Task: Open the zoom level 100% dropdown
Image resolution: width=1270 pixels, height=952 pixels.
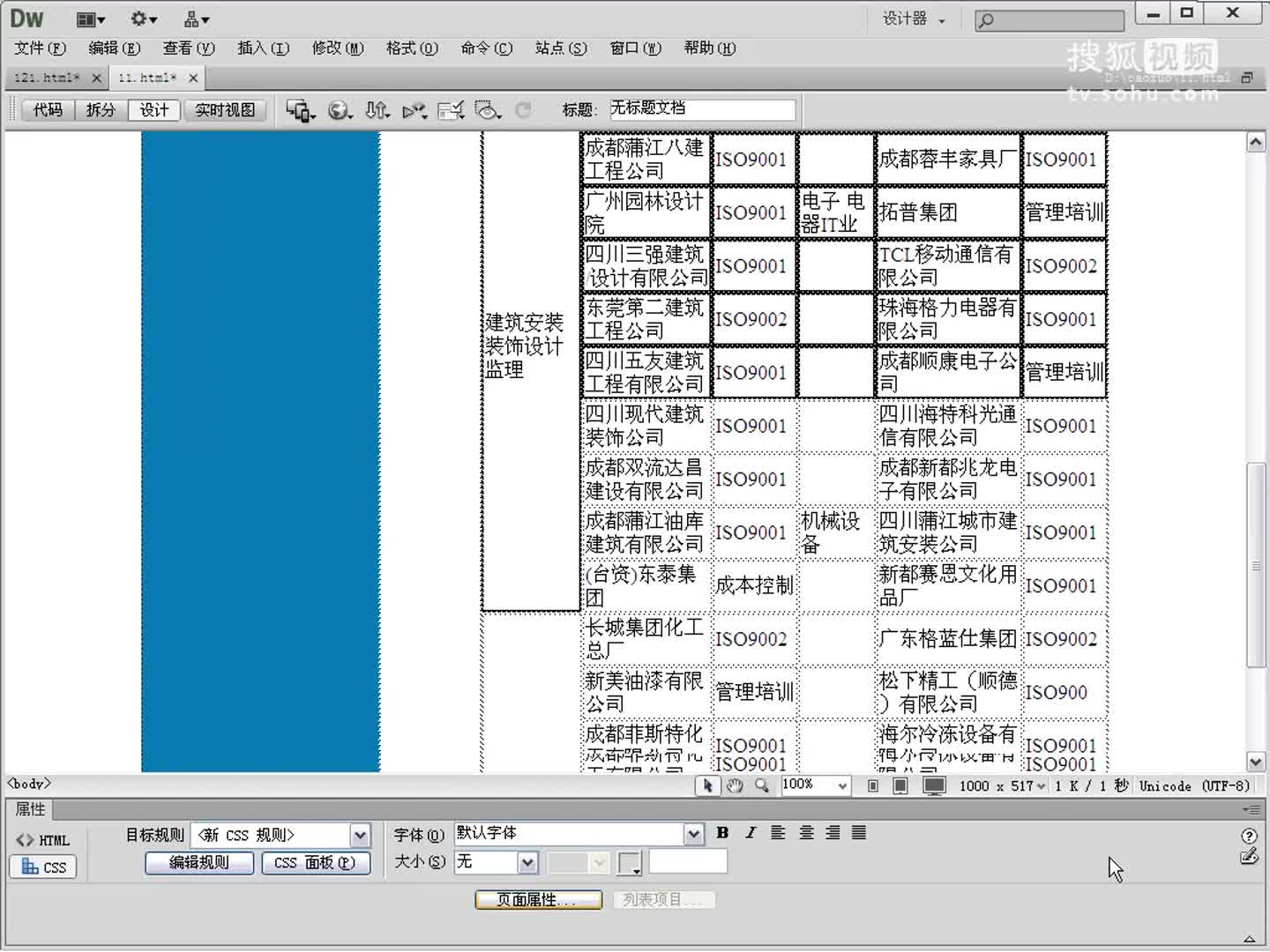Action: coord(843,785)
